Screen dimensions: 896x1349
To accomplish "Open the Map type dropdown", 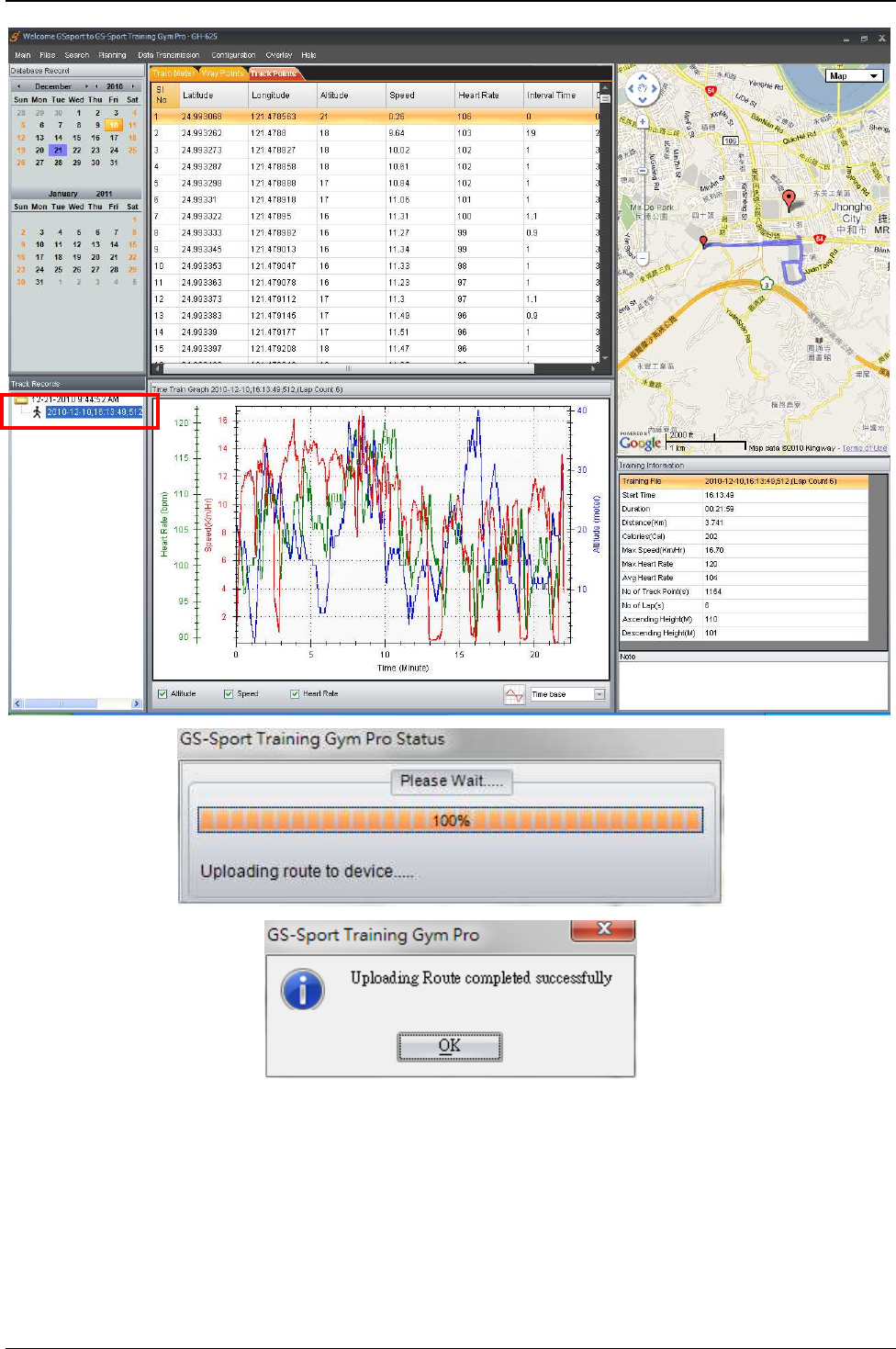I will (x=854, y=76).
